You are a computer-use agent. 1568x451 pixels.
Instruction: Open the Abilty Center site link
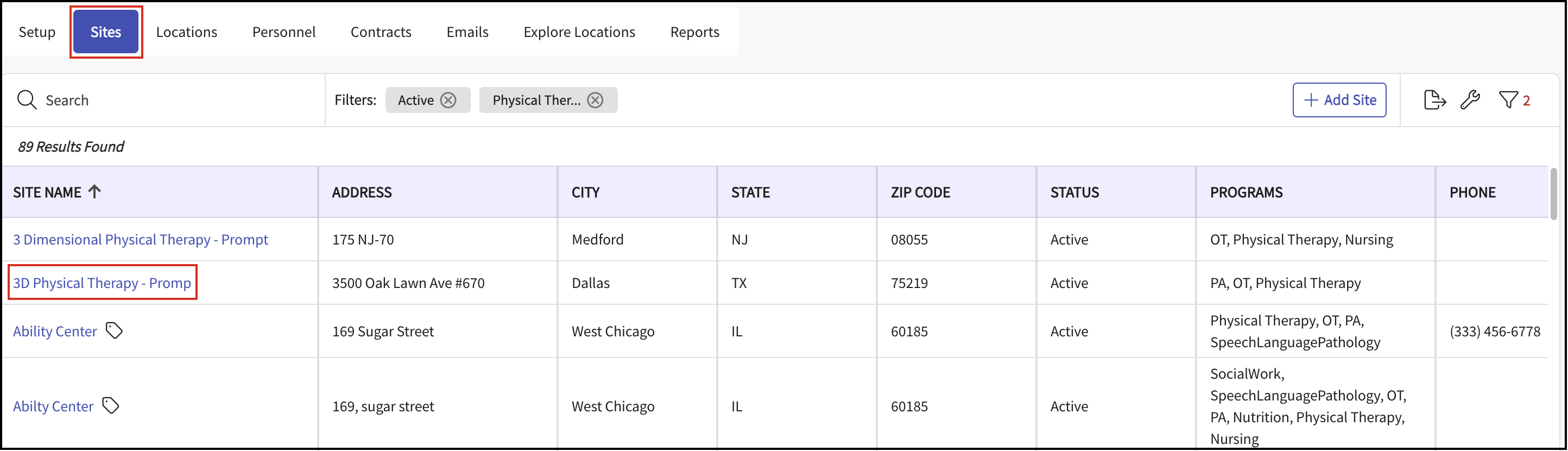(54, 406)
